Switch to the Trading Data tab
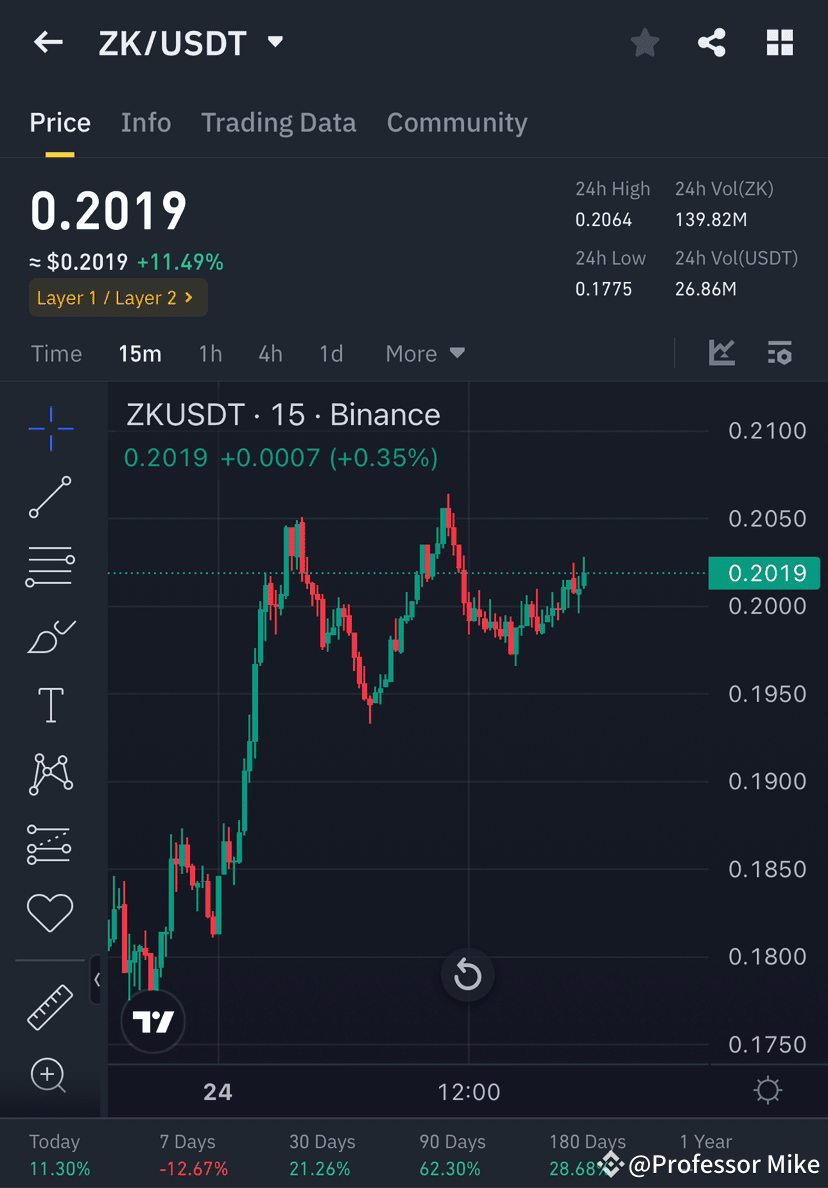Viewport: 828px width, 1188px height. [x=279, y=122]
